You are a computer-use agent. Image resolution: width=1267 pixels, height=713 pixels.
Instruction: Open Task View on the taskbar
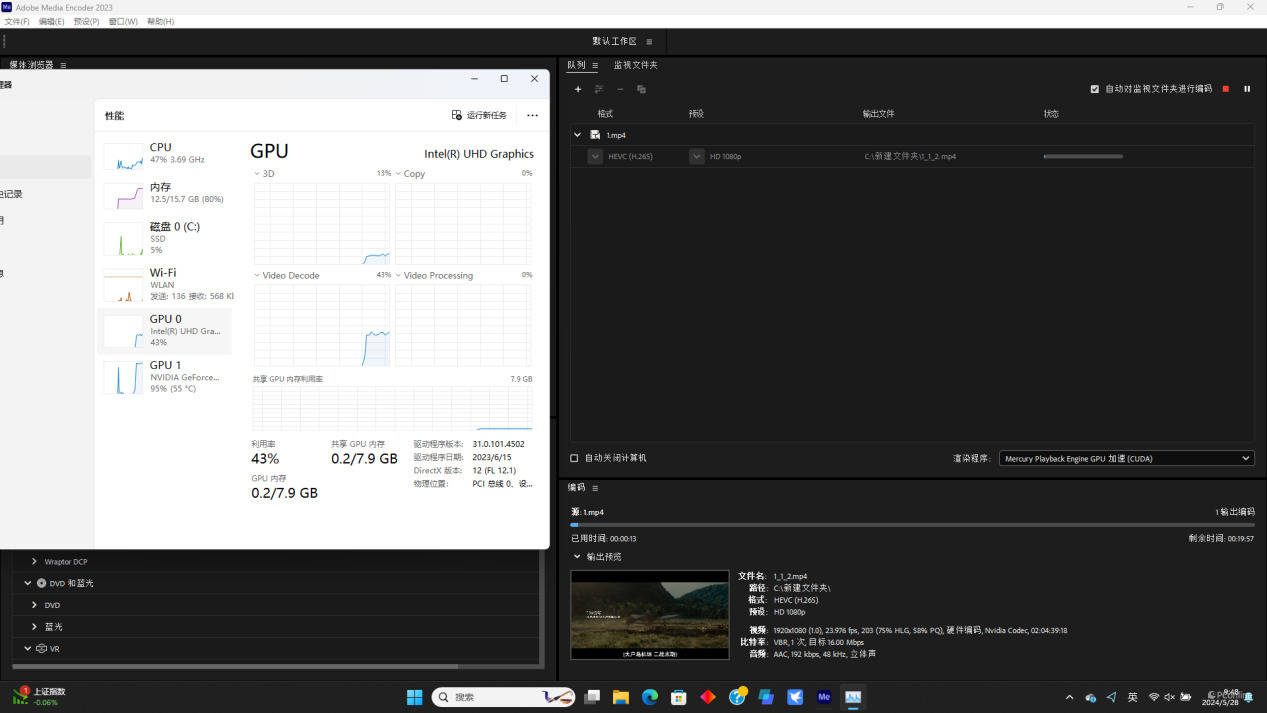coord(592,697)
